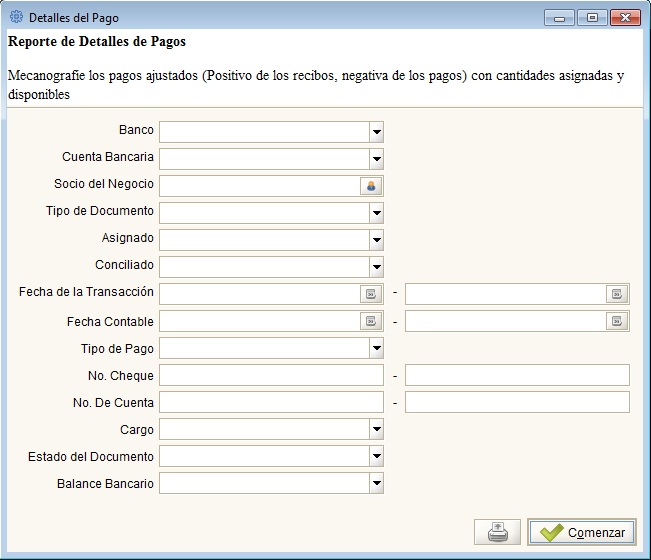Expand the Balance Bancario dropdown
The image size is (651, 560).
(x=376, y=483)
